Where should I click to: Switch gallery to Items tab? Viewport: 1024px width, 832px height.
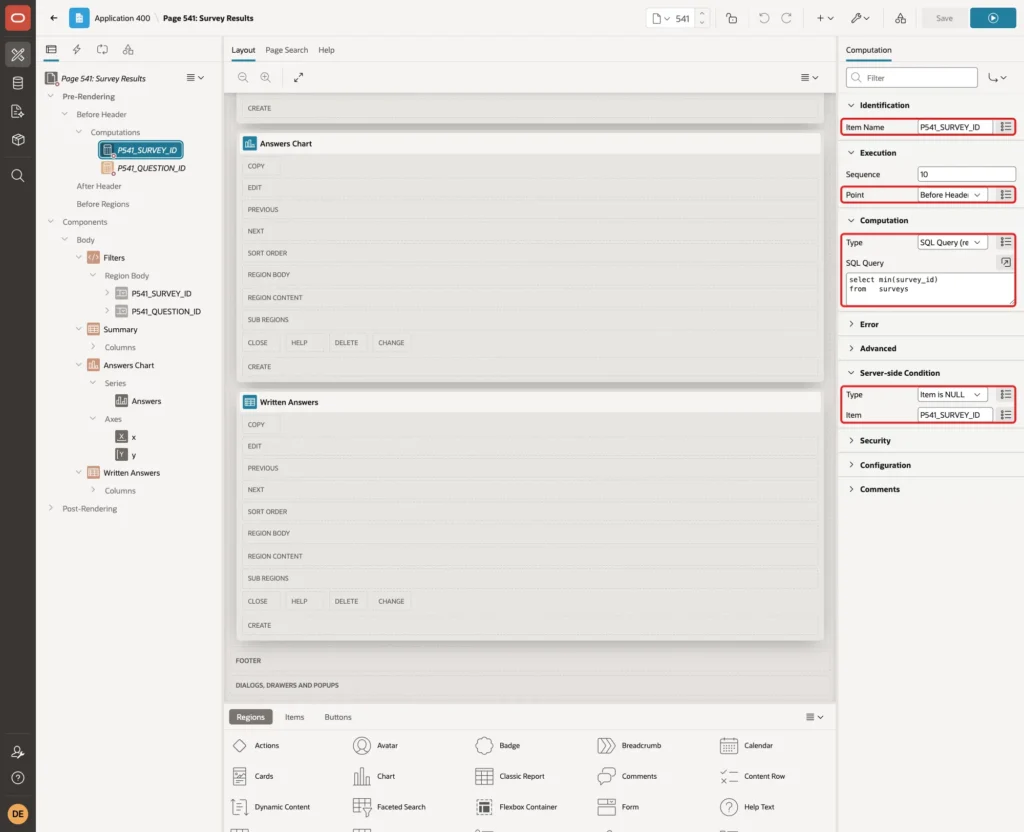(x=295, y=717)
